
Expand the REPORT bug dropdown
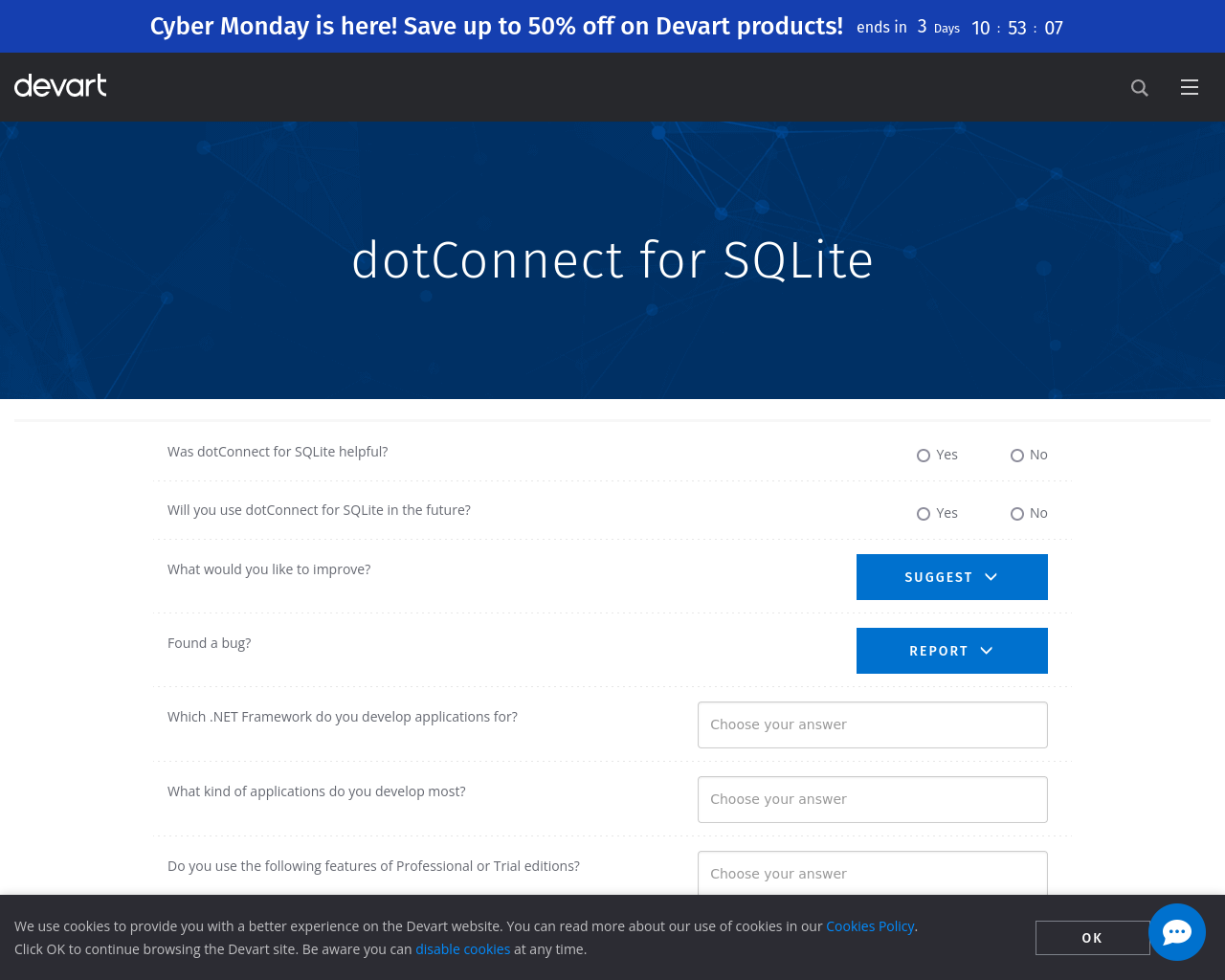(x=952, y=651)
